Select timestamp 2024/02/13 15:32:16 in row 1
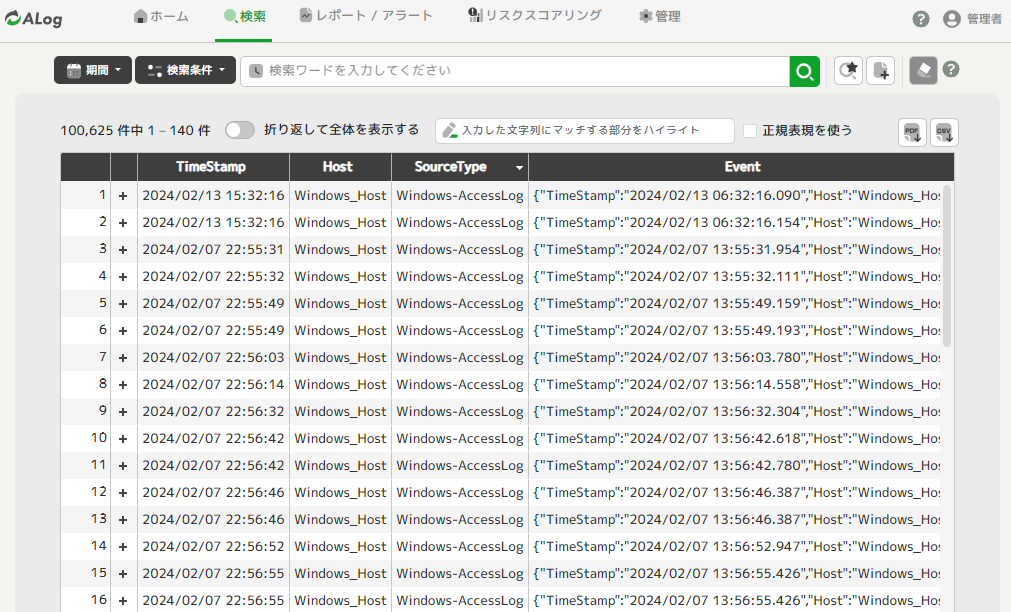Screen dimensions: 1011x612 tap(213, 195)
